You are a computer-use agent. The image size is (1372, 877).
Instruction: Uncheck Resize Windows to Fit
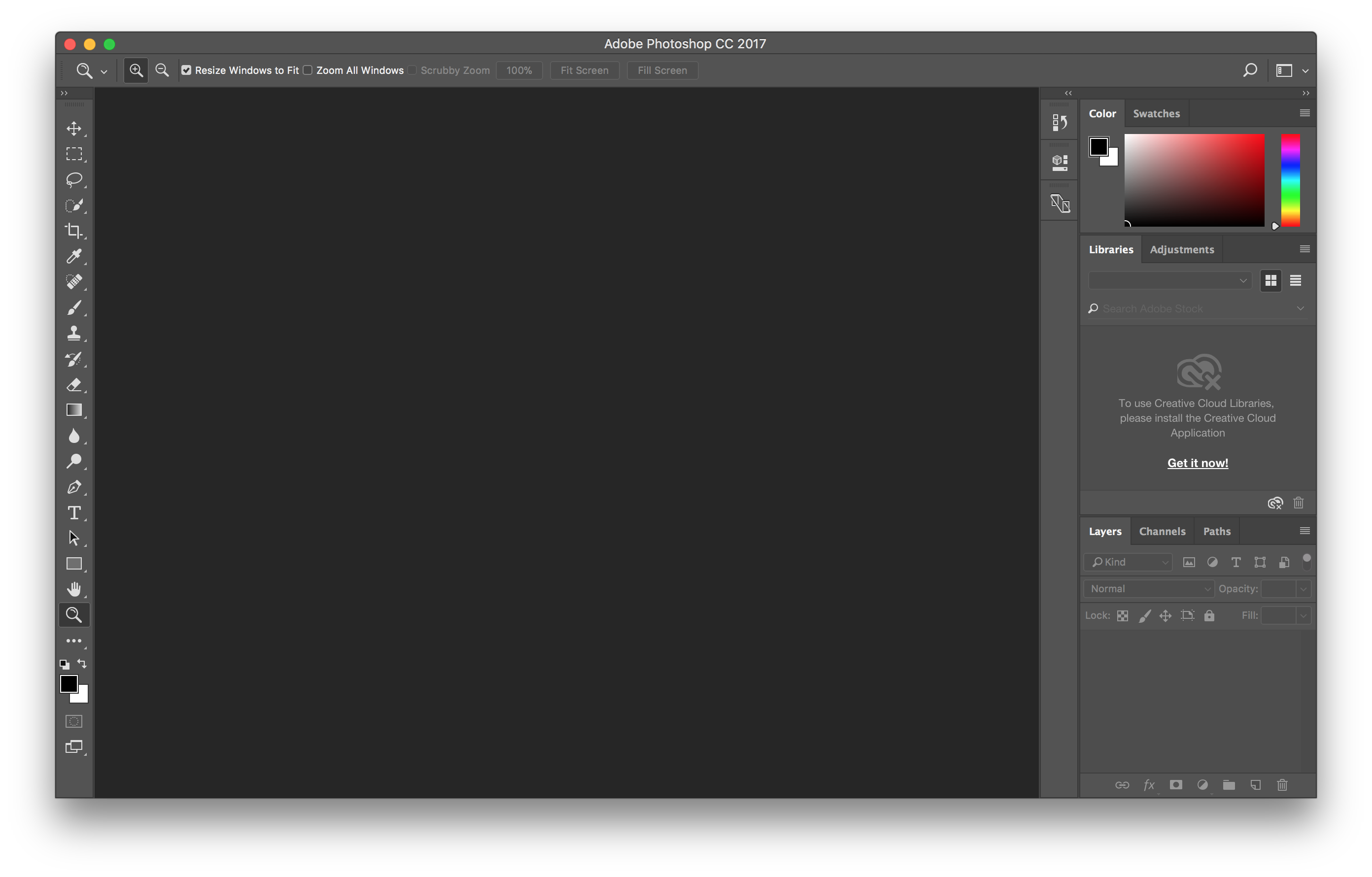(186, 70)
